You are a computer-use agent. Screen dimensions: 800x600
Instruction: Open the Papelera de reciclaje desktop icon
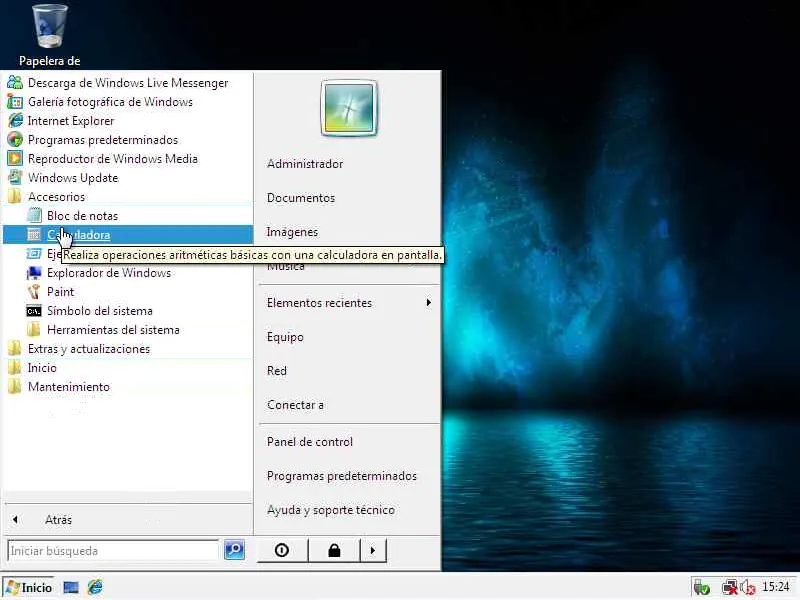click(x=49, y=35)
